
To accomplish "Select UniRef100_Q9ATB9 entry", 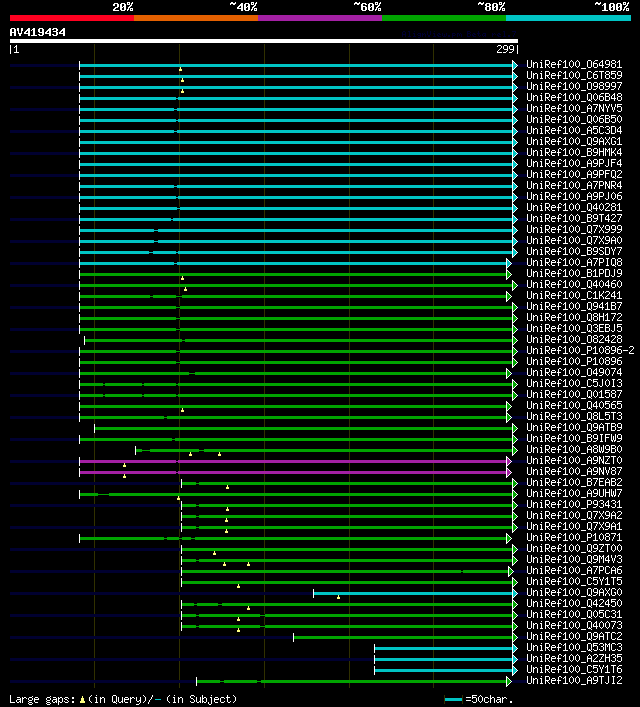I will click(574, 427).
